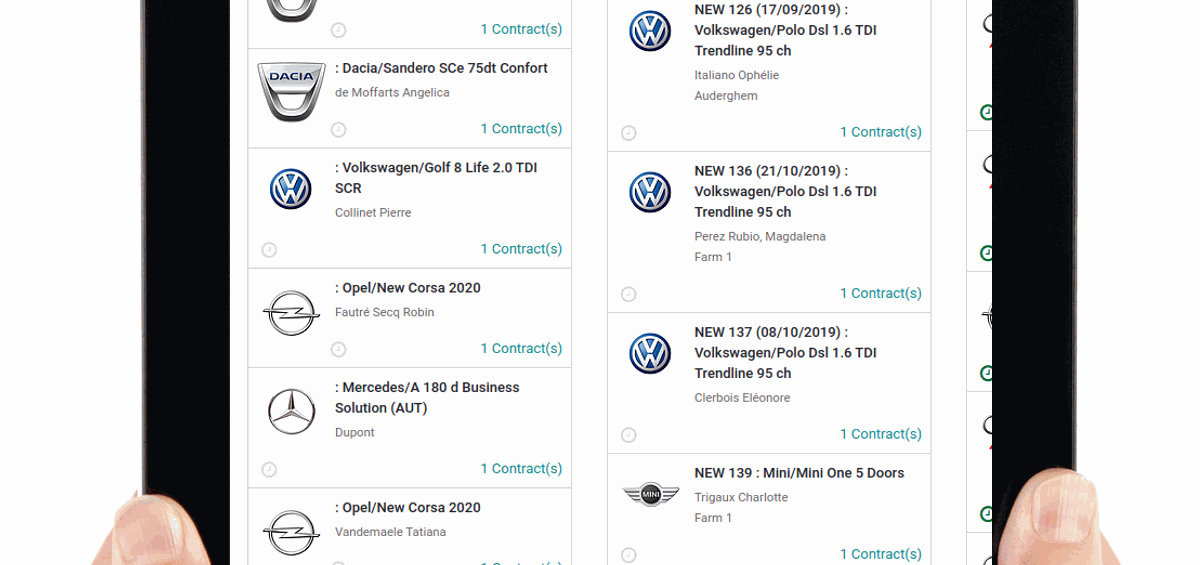Click Volkswagen logo on NEW 136 card

tap(650, 192)
